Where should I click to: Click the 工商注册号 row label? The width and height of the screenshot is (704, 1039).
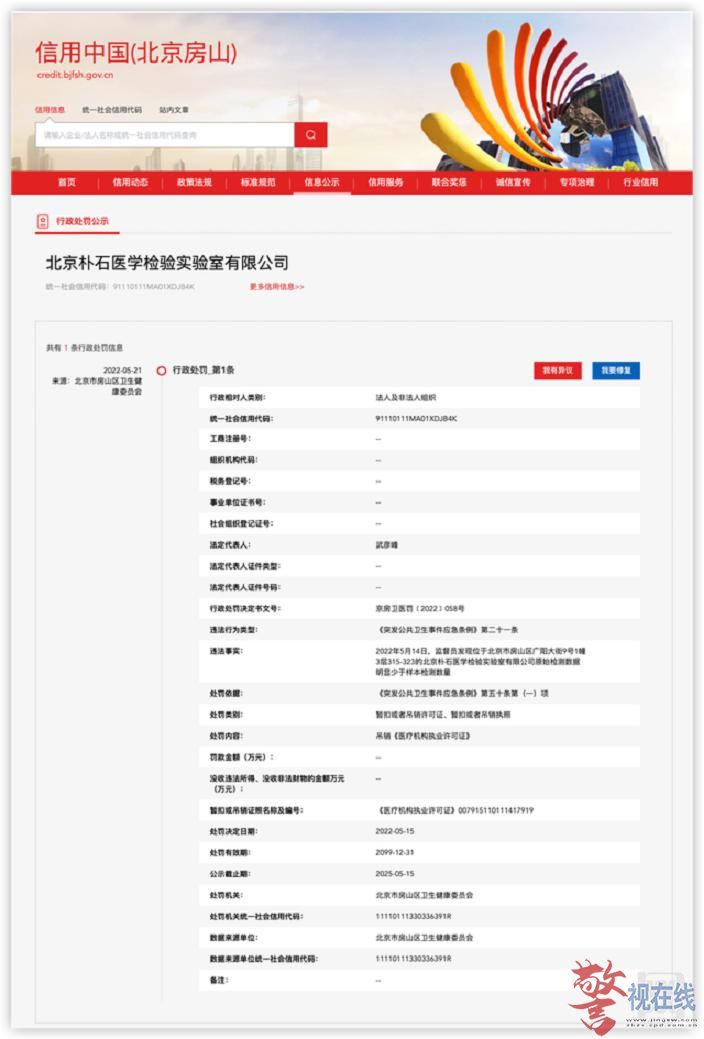(x=230, y=439)
